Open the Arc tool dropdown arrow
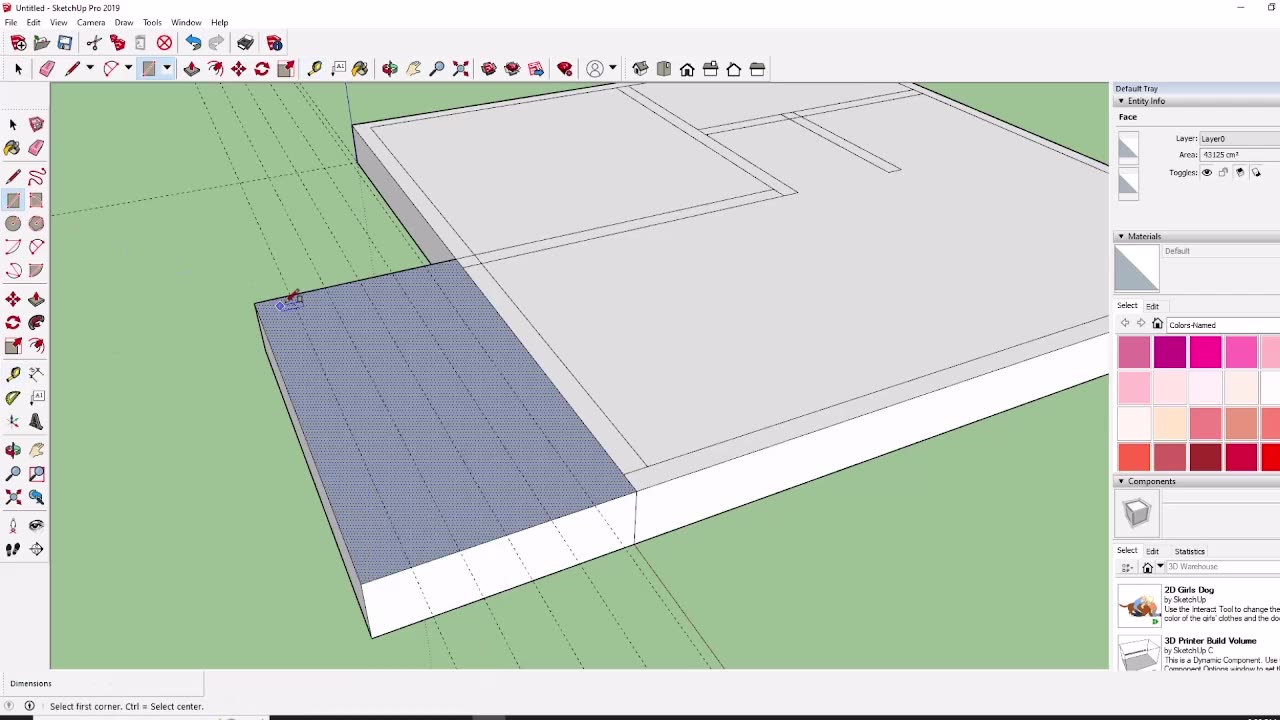The image size is (1280, 720). tap(128, 69)
